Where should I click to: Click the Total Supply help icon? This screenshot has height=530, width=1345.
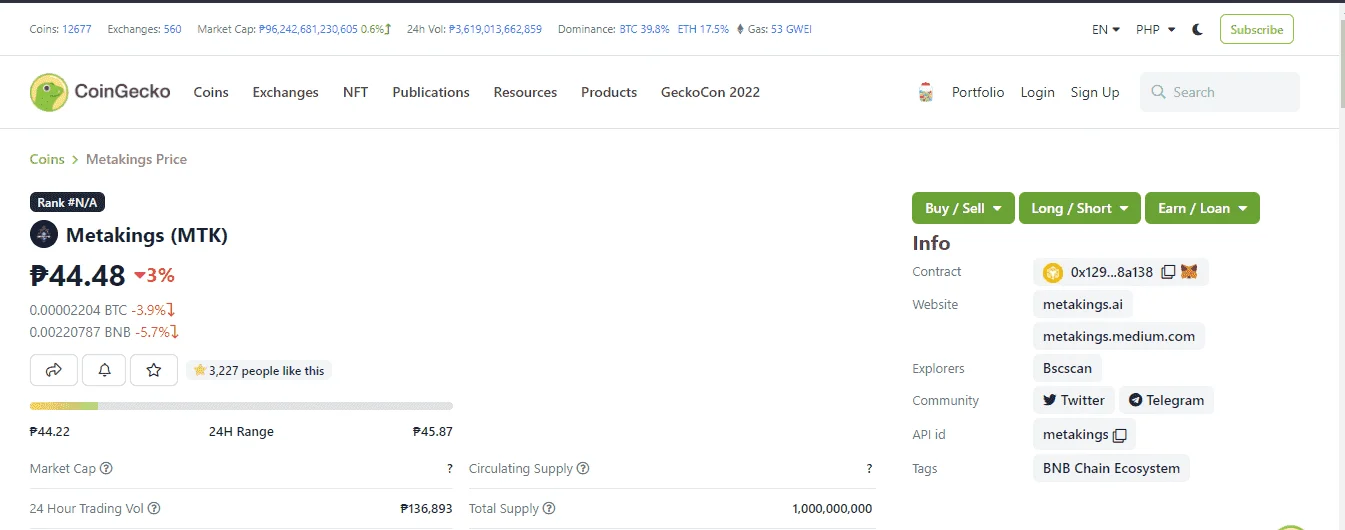click(x=549, y=508)
